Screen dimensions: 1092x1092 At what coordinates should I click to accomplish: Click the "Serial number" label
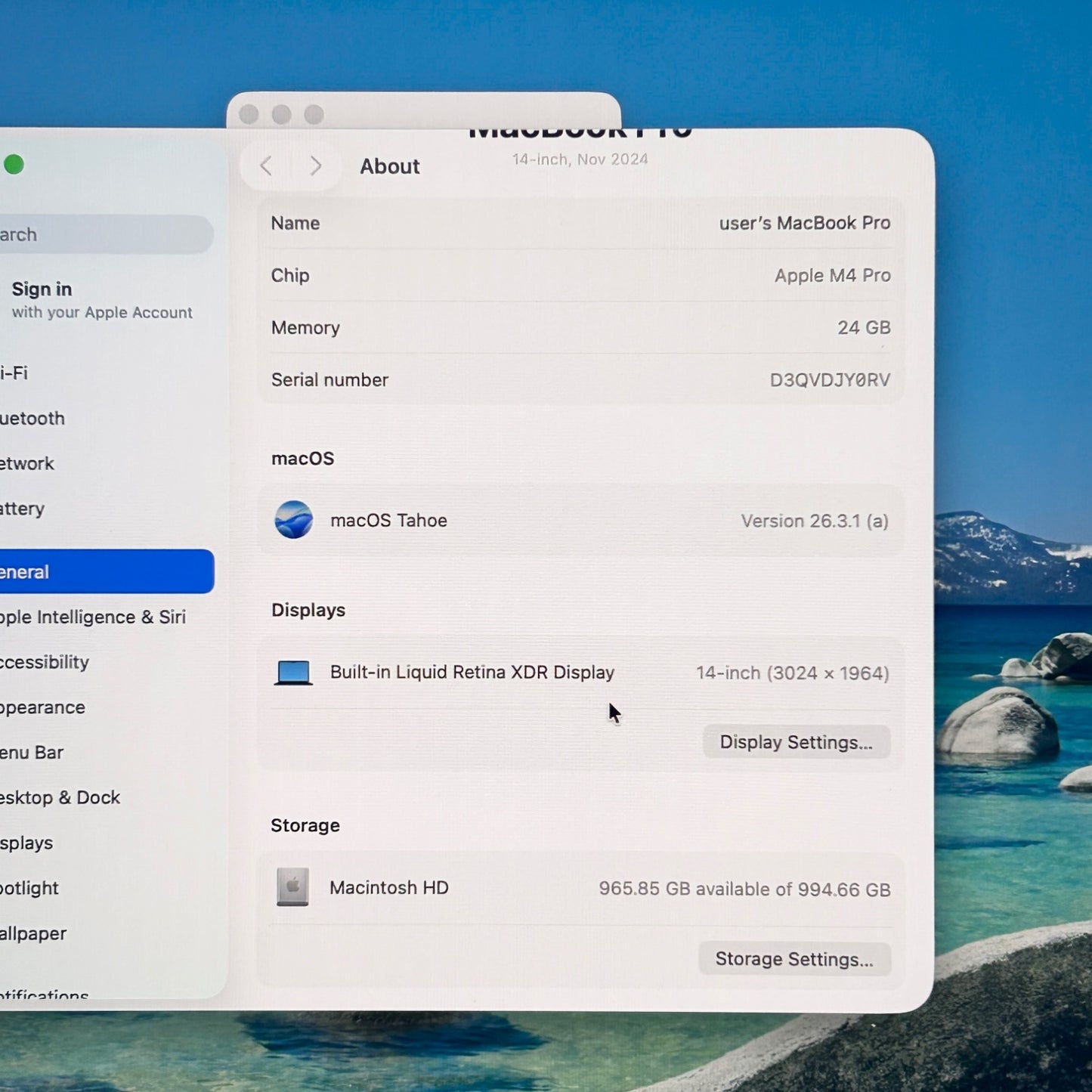(x=329, y=379)
